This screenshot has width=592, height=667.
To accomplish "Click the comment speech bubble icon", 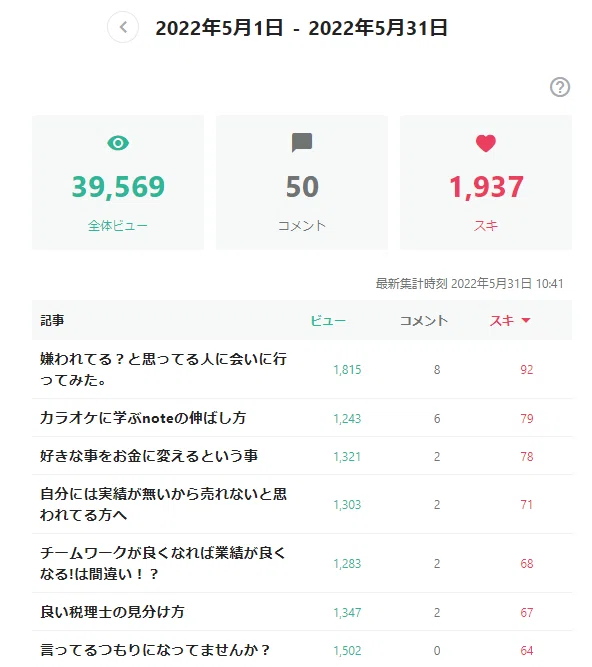I will pyautogui.click(x=302, y=143).
